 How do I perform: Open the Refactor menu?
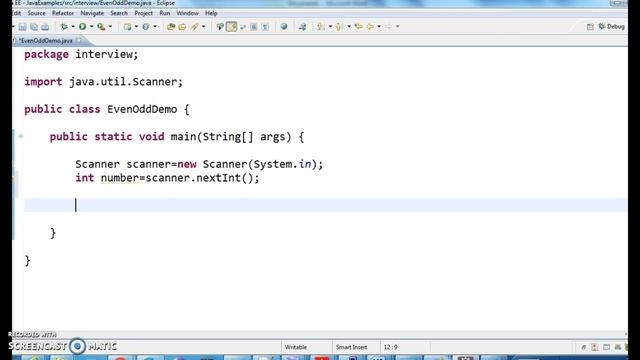(x=63, y=13)
